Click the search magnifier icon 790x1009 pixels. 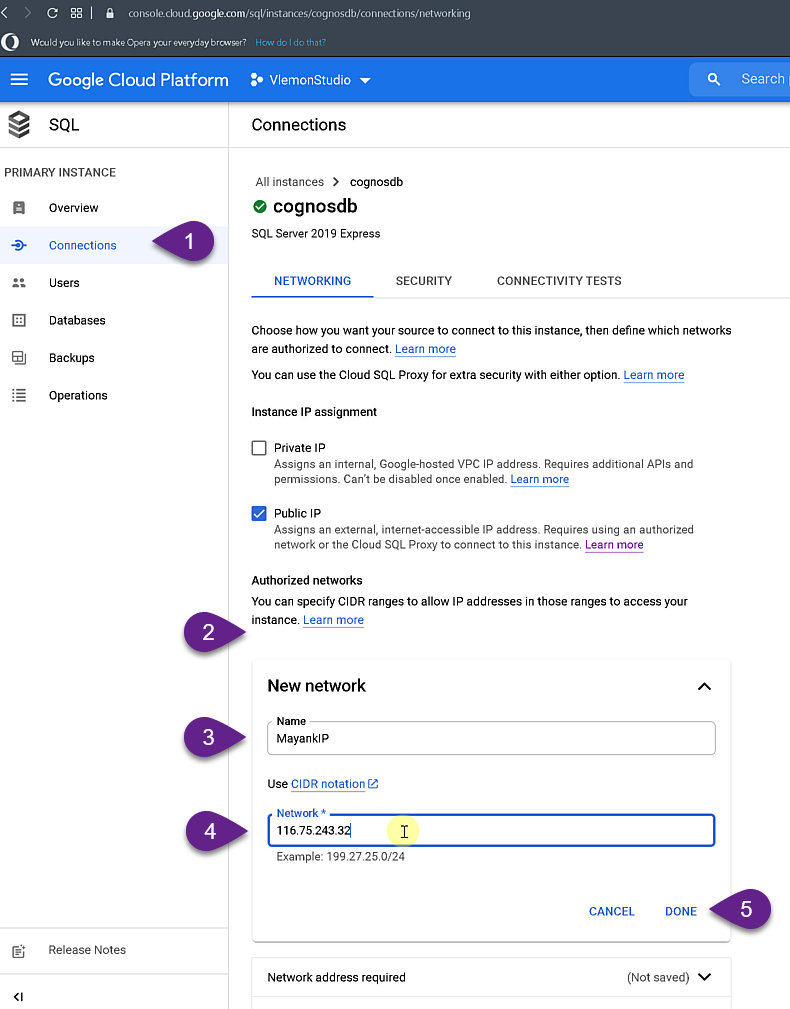(x=713, y=80)
